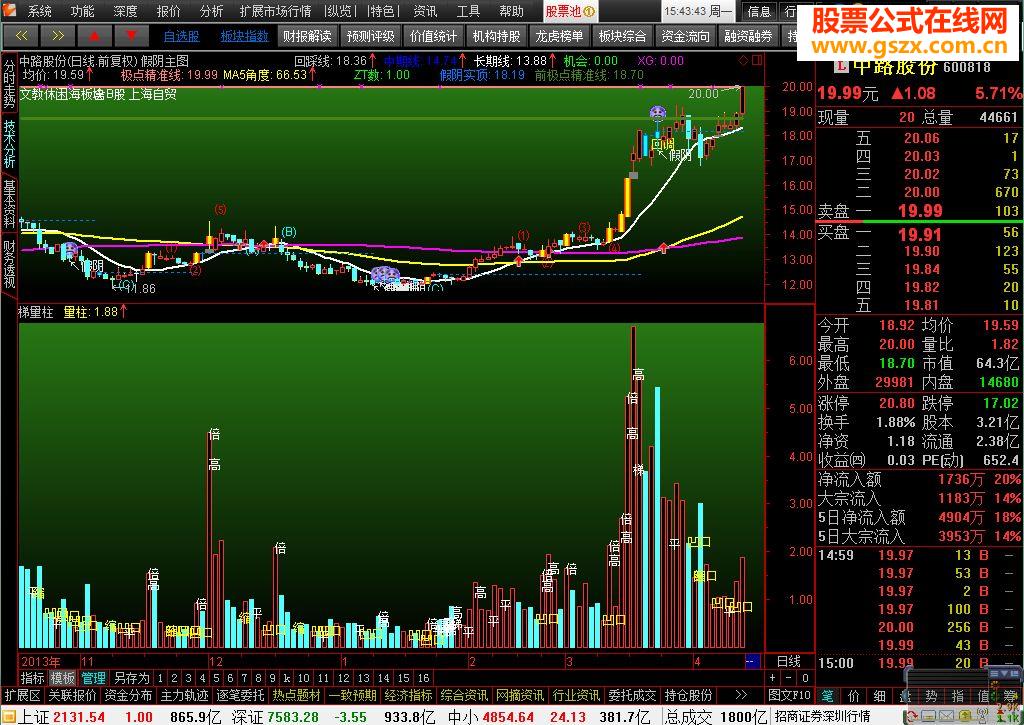Open the 日线 period selector
This screenshot has height=725, width=1024.
pos(789,662)
